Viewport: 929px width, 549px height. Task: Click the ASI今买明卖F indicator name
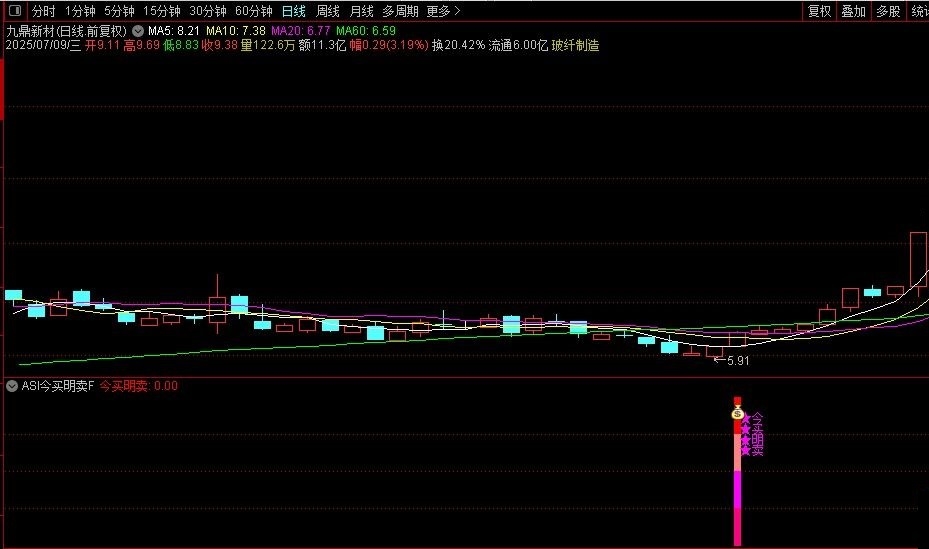pos(57,386)
